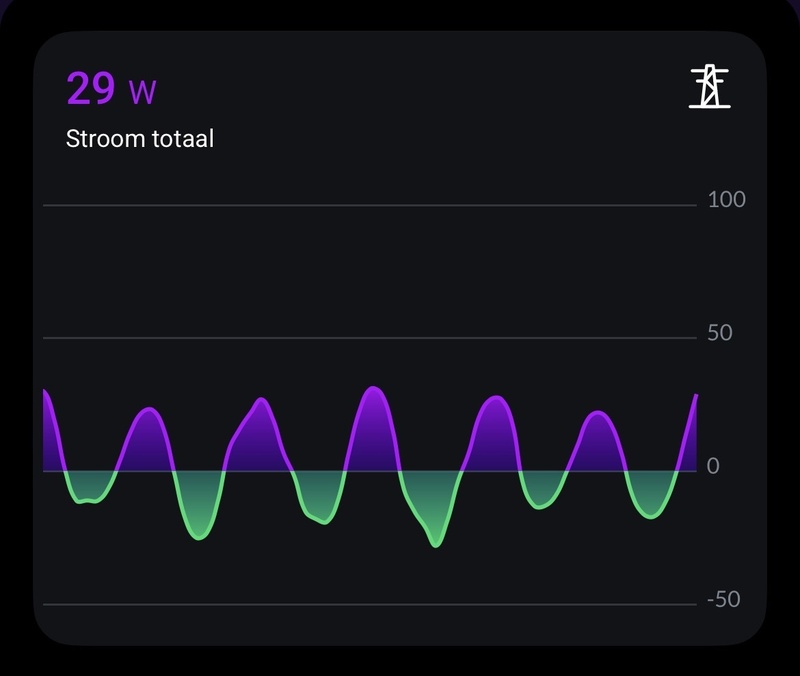Click the 0 axis label
Image resolution: width=800 pixels, height=676 pixels.
(713, 467)
